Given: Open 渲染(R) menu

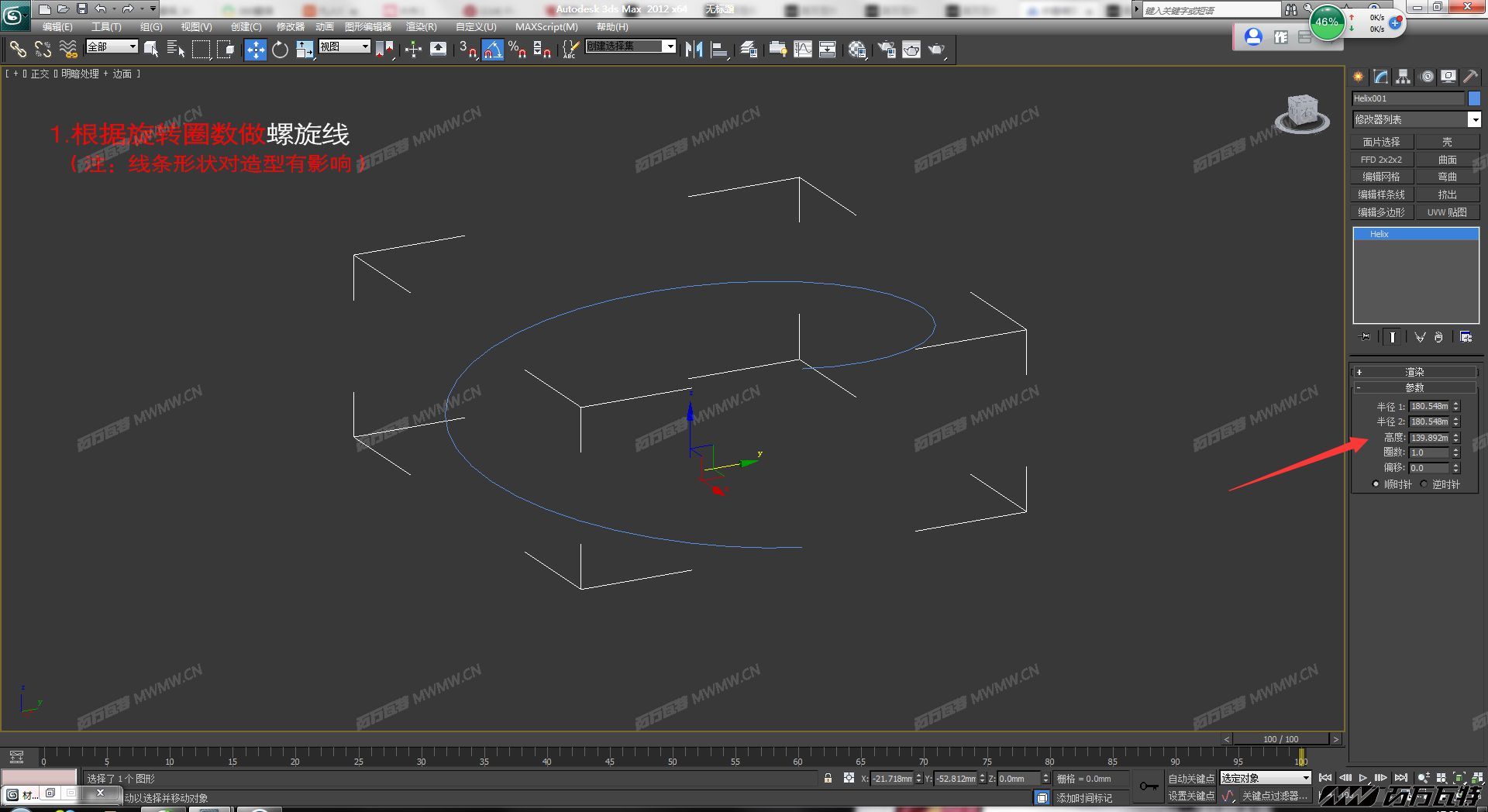Looking at the screenshot, I should 422,26.
